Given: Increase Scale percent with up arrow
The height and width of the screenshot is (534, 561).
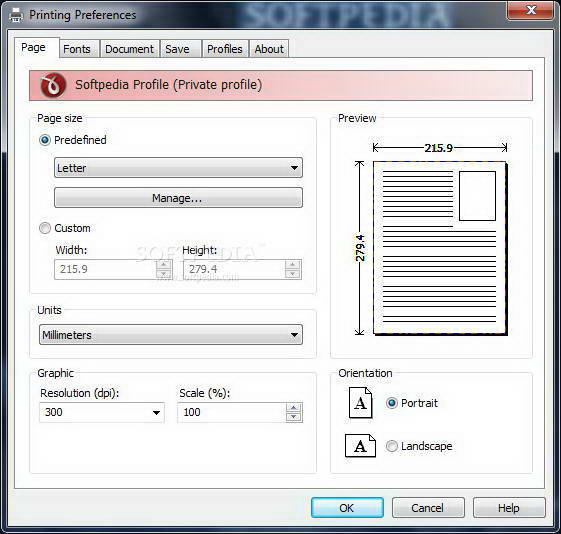Looking at the screenshot, I should point(294,408).
